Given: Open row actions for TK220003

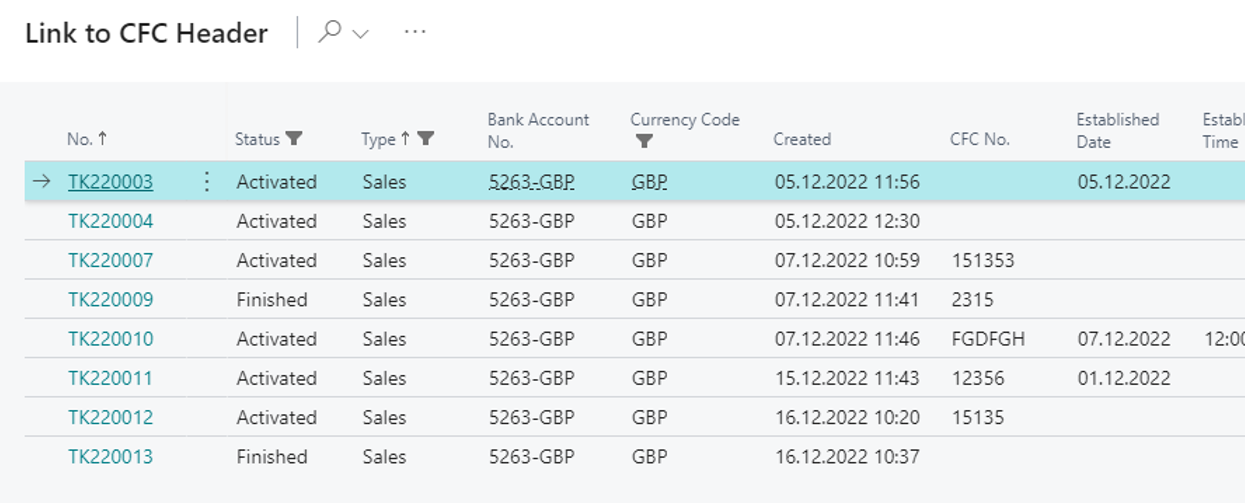Looking at the screenshot, I should tap(207, 182).
